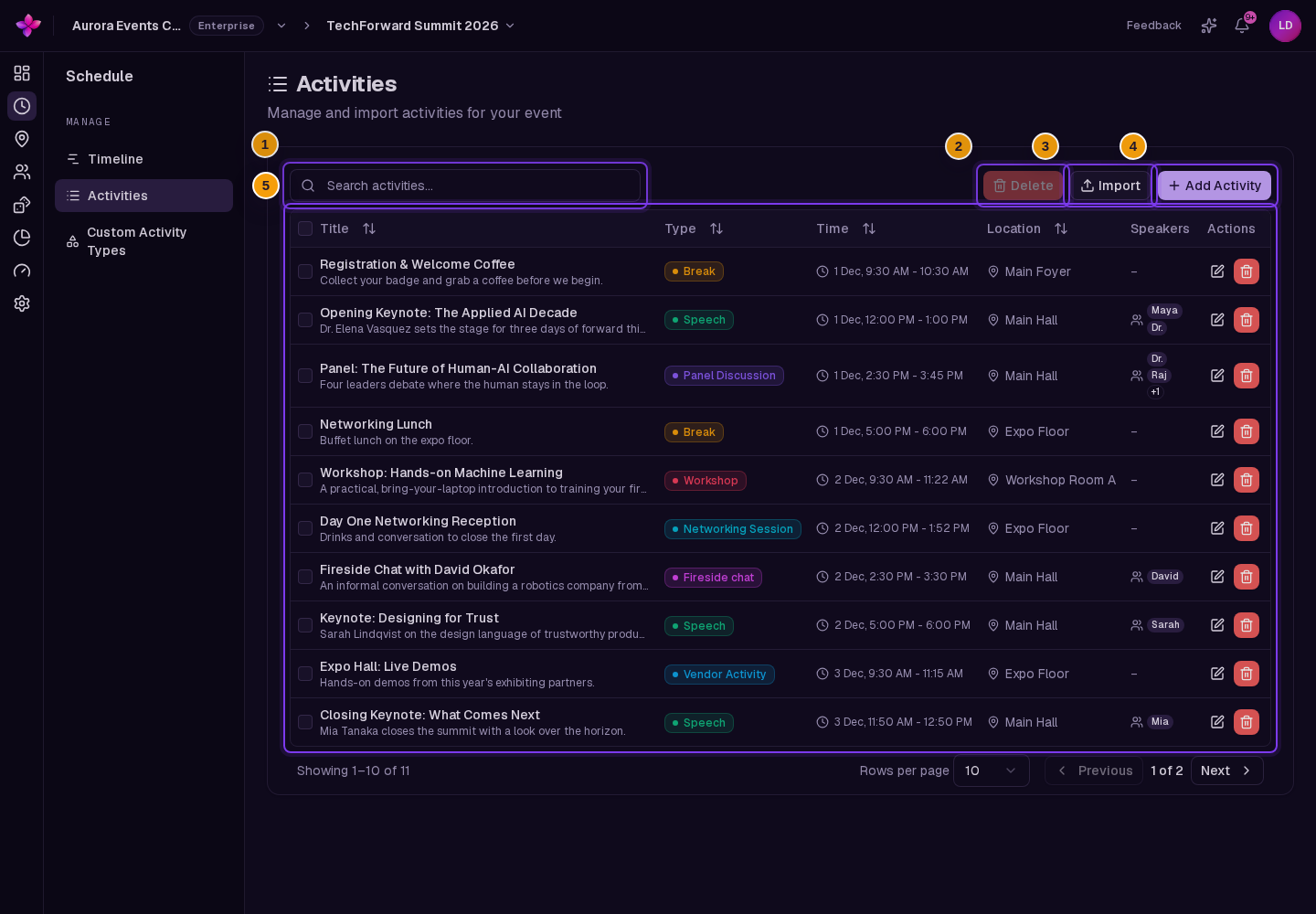1316x914 pixels.
Task: Open the Schedule clock icon in sidebar
Action: pyautogui.click(x=22, y=106)
